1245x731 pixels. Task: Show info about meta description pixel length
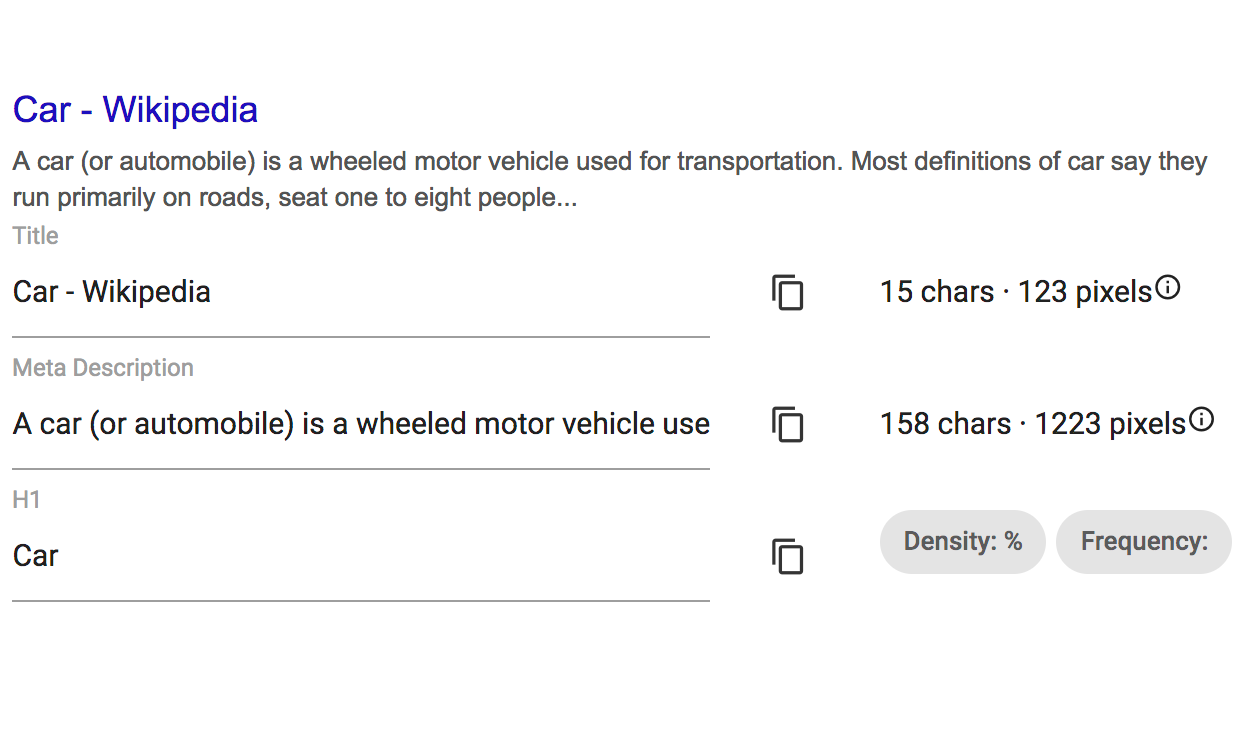(1201, 420)
